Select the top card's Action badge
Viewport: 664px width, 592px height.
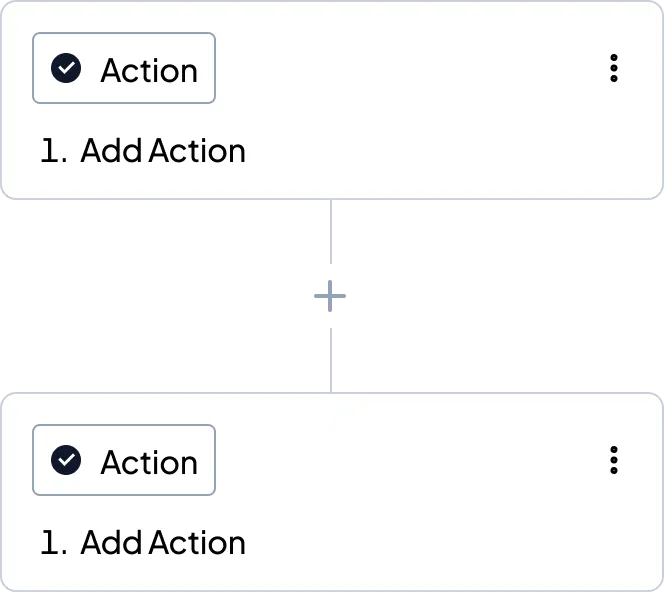[124, 68]
